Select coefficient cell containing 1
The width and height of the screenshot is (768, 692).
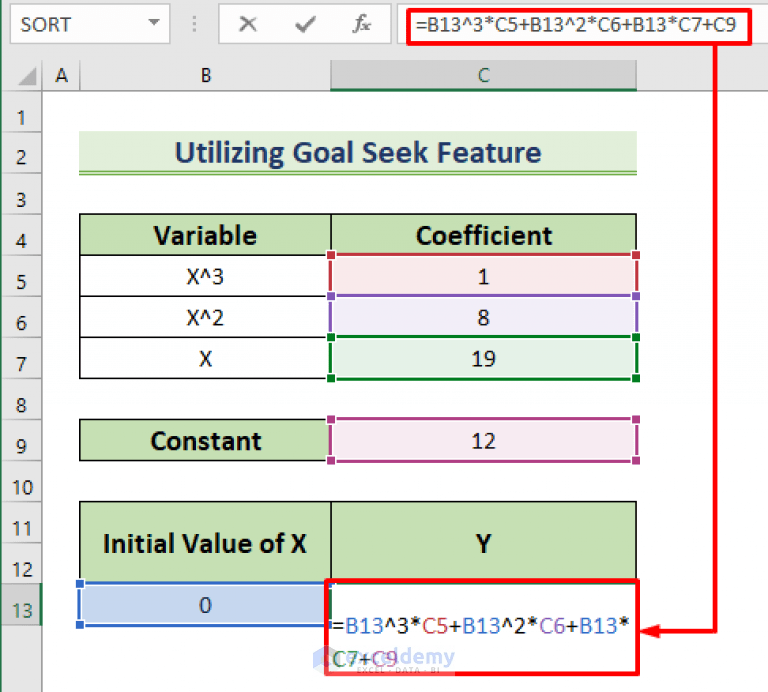[x=483, y=276]
